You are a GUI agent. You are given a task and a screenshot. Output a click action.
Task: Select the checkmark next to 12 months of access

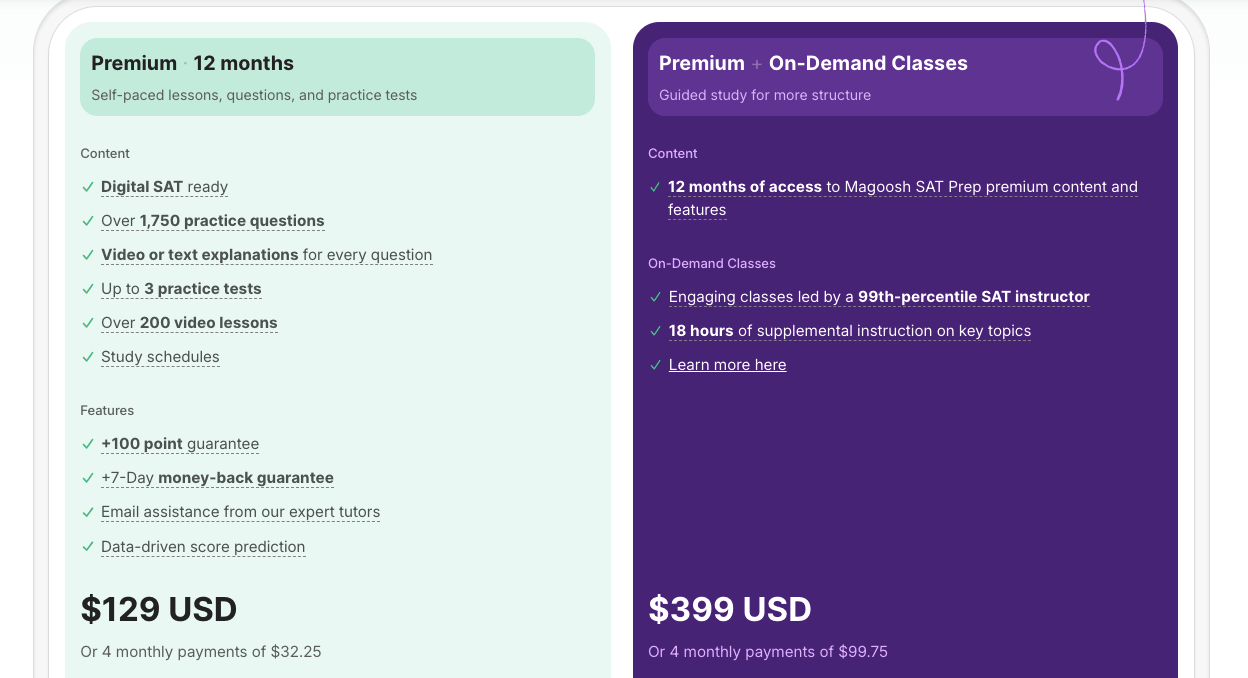[655, 187]
